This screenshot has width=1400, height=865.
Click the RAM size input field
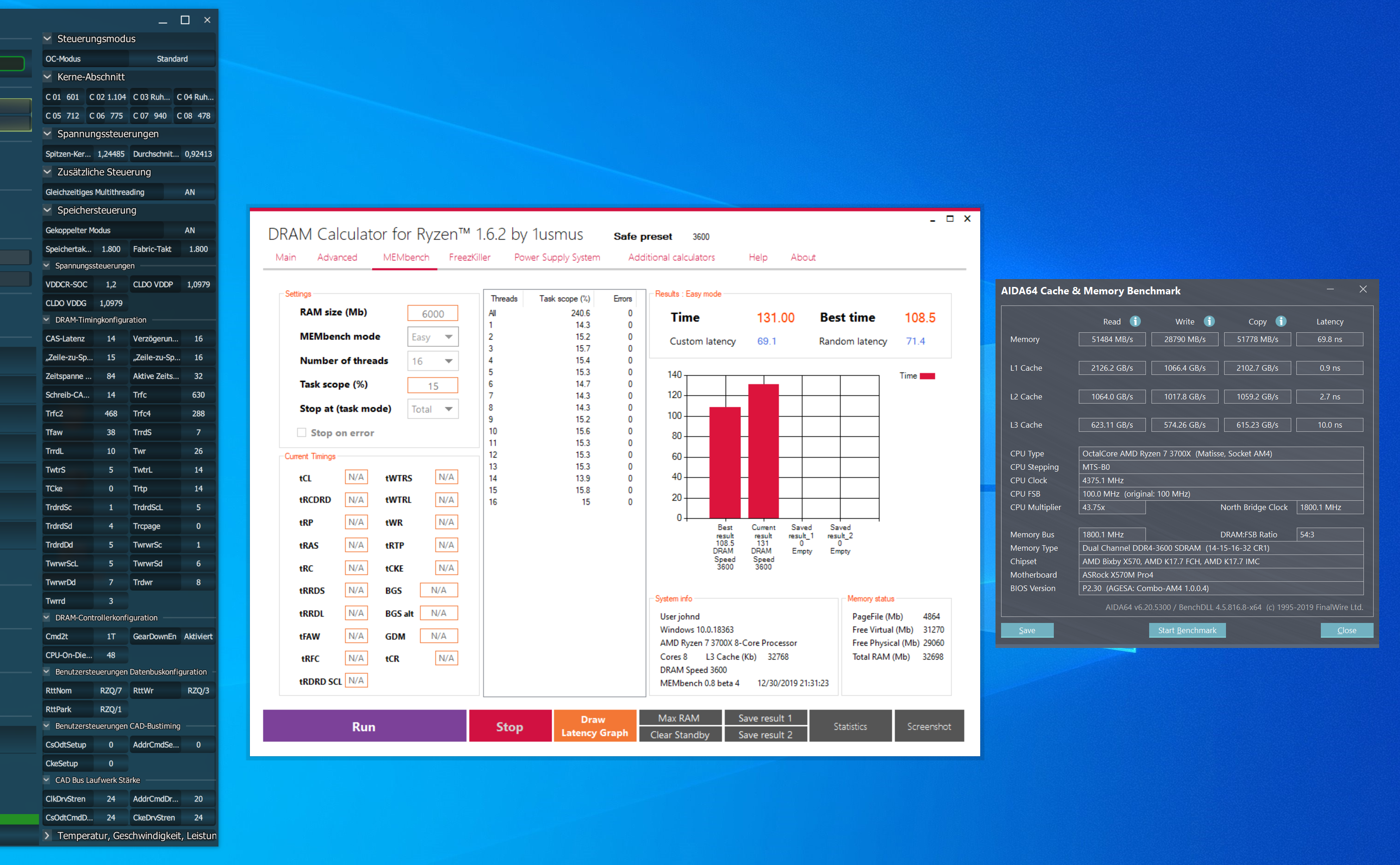(x=432, y=313)
